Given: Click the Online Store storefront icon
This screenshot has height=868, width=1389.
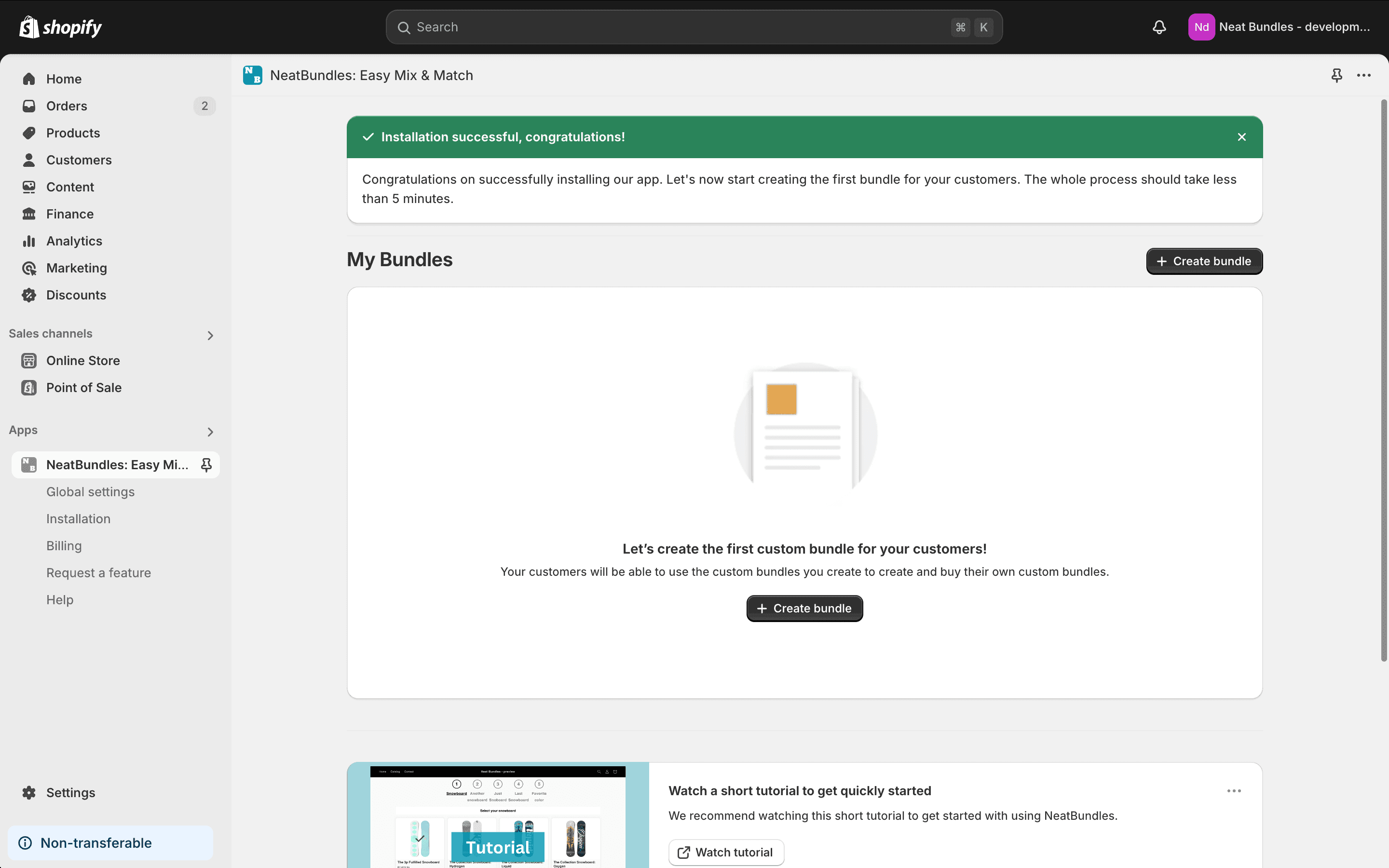Looking at the screenshot, I should [29, 361].
